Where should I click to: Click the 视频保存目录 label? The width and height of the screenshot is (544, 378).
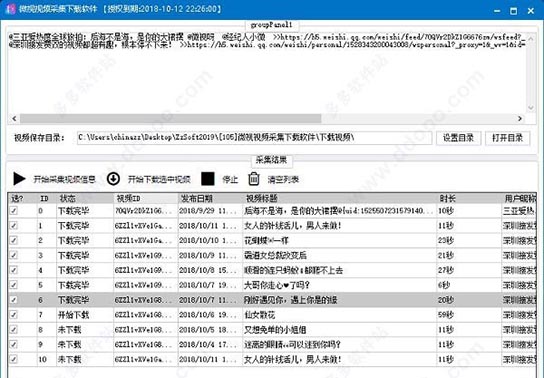(x=39, y=138)
